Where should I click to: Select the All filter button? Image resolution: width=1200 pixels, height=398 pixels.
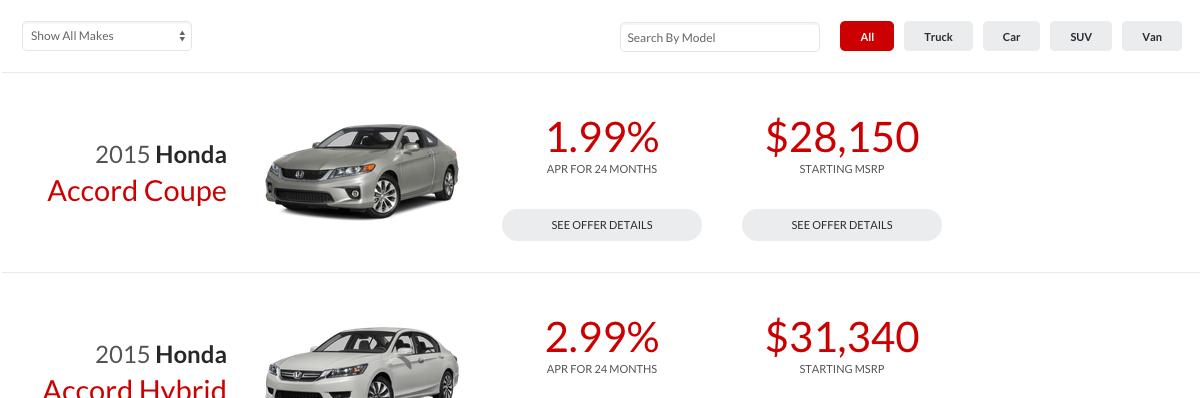point(867,37)
